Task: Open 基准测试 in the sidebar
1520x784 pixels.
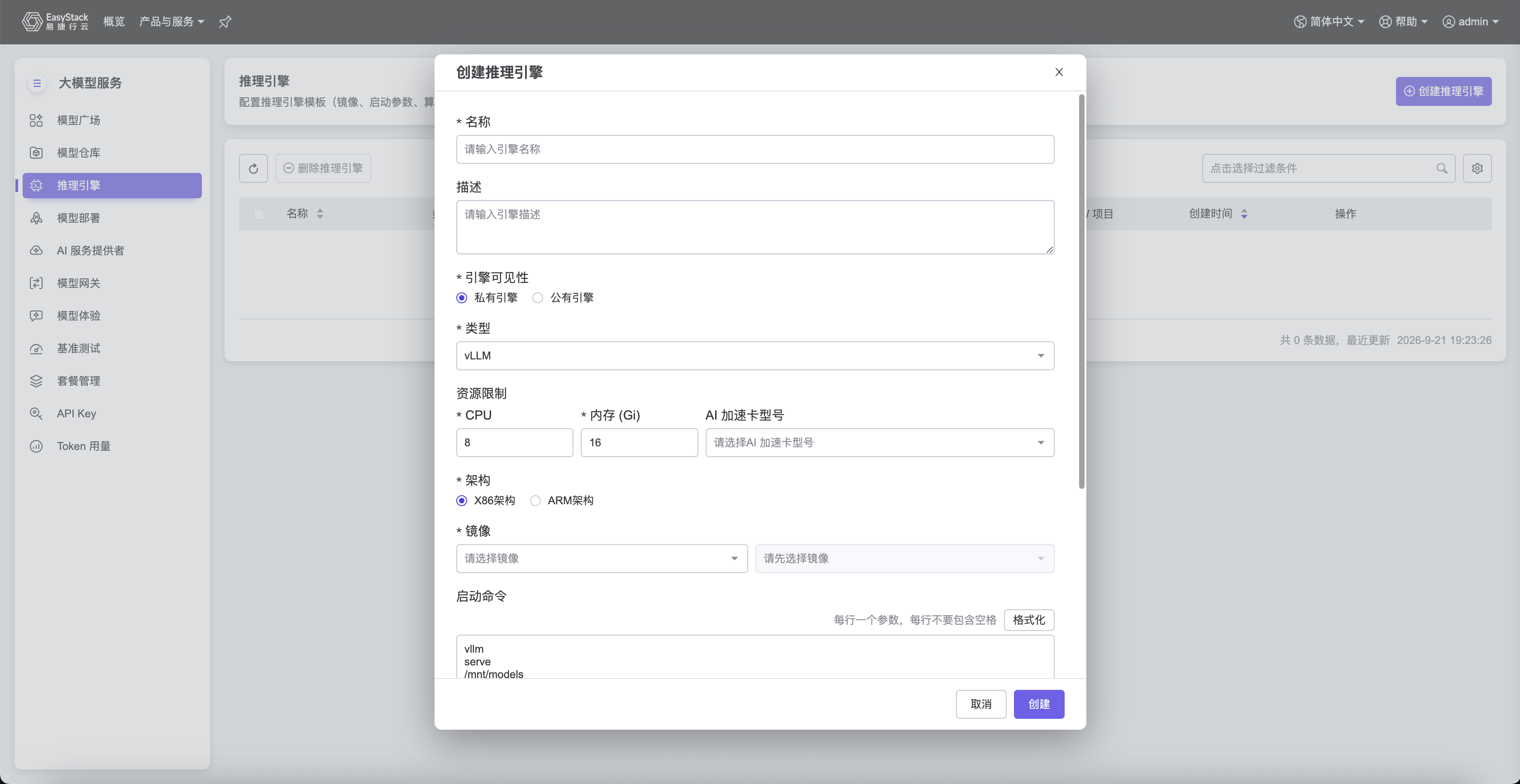Action: click(112, 349)
